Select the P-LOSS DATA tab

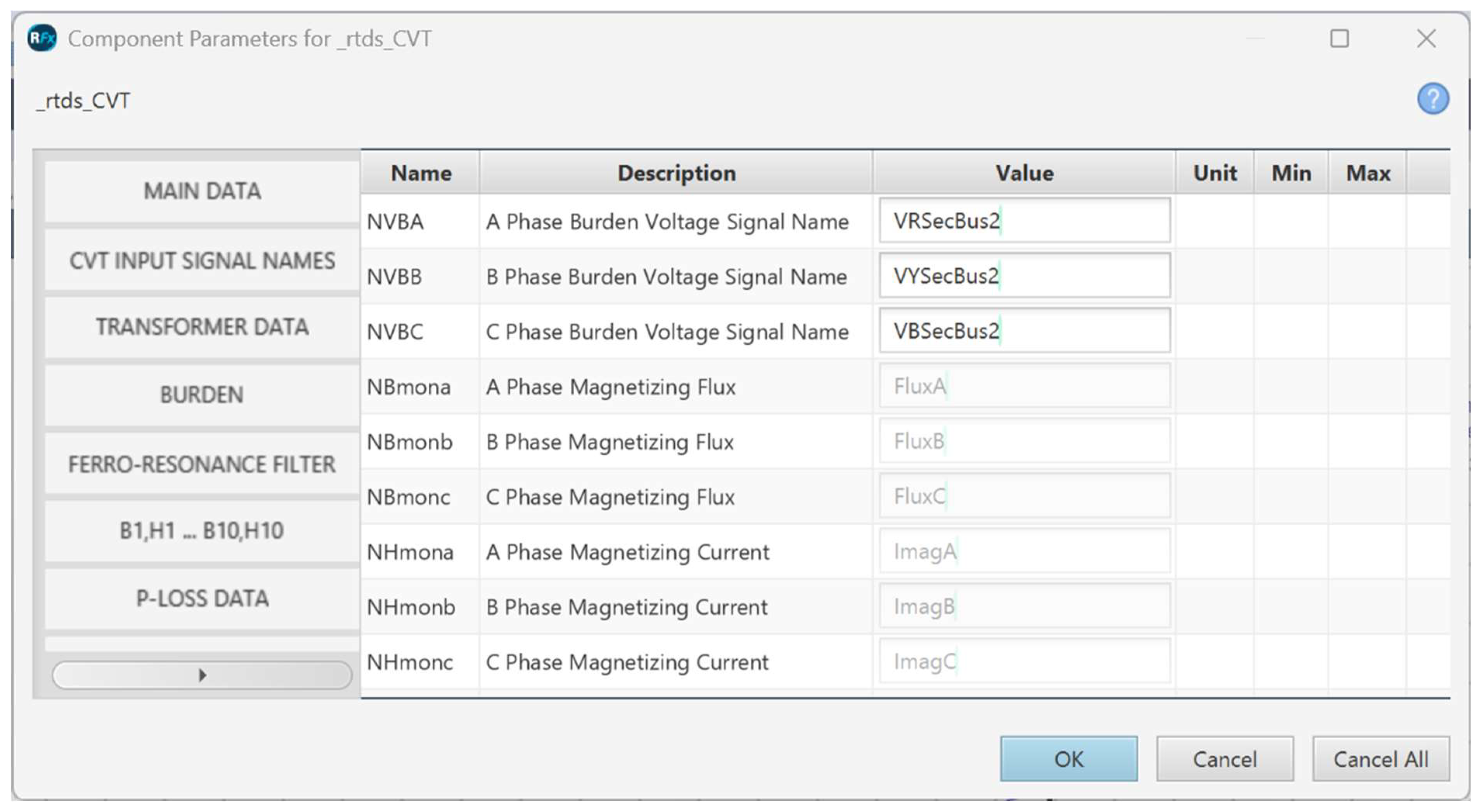pyautogui.click(x=202, y=598)
